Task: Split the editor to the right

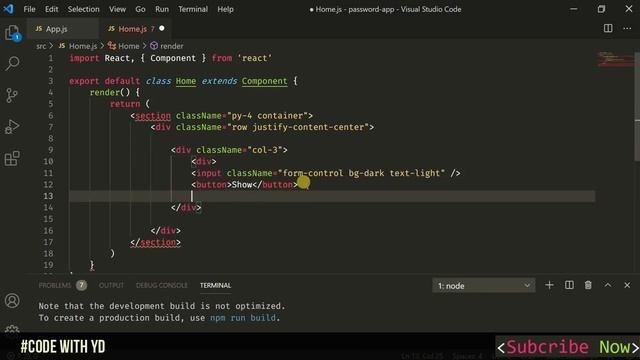Action: click(608, 28)
